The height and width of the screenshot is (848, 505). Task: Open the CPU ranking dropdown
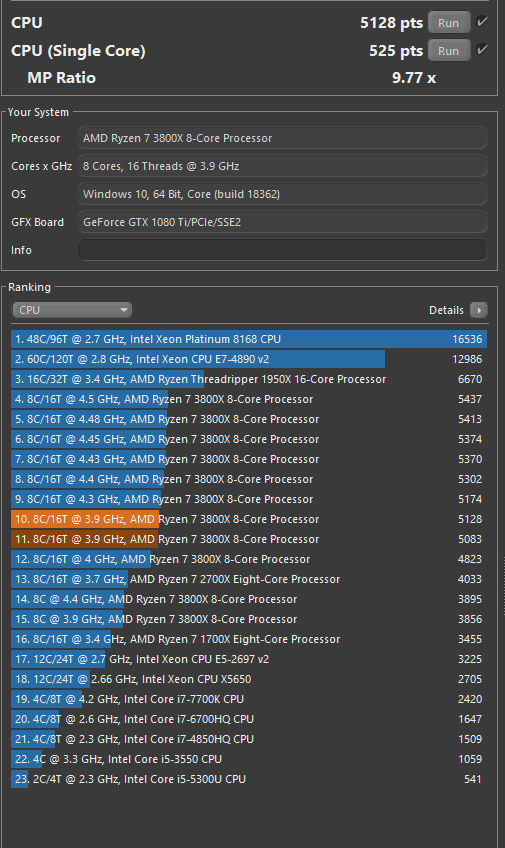(x=72, y=310)
